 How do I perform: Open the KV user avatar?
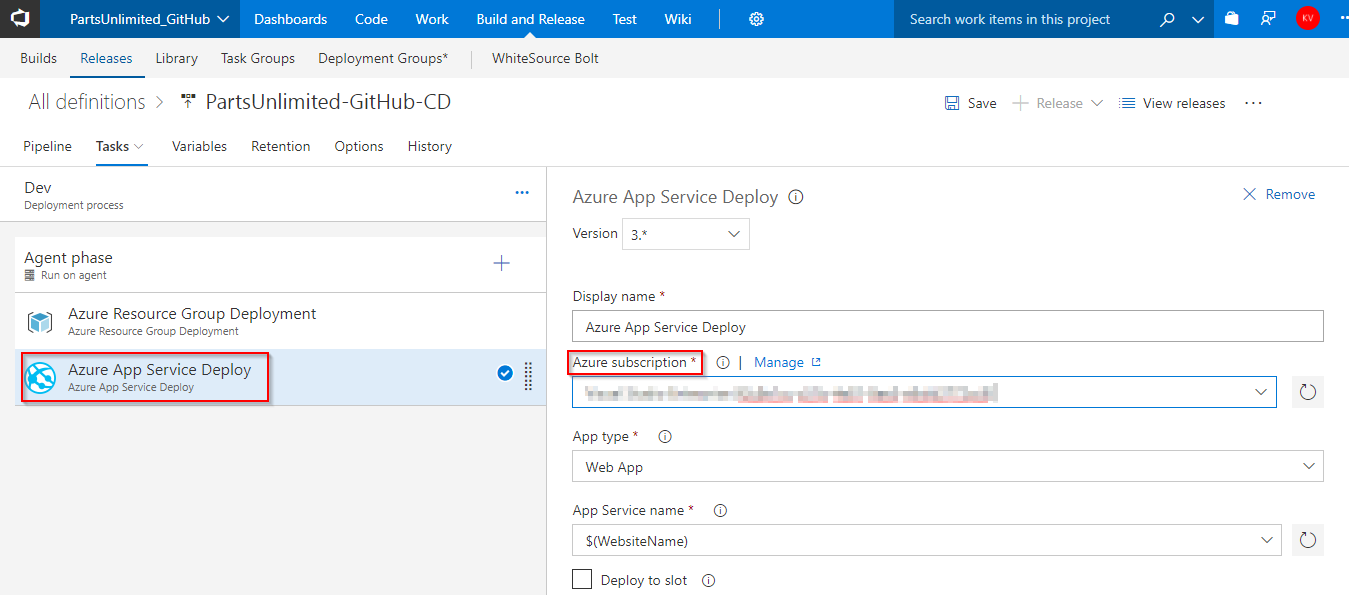tap(1307, 18)
